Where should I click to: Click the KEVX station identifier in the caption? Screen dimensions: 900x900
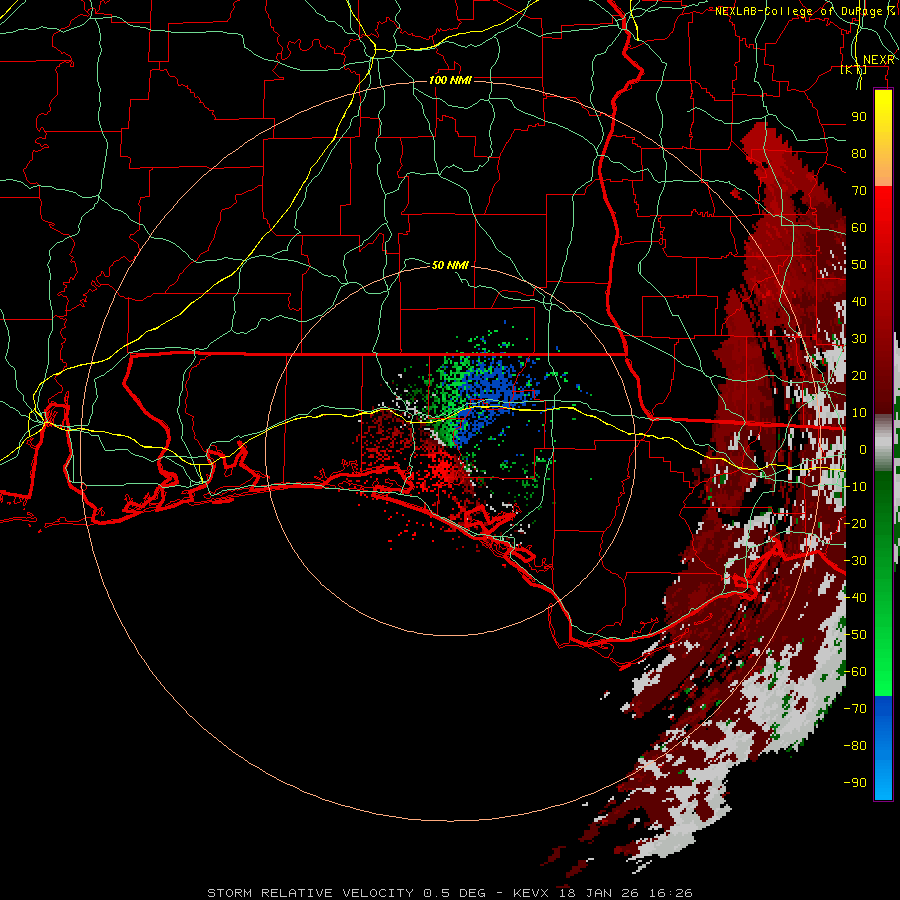tap(532, 893)
